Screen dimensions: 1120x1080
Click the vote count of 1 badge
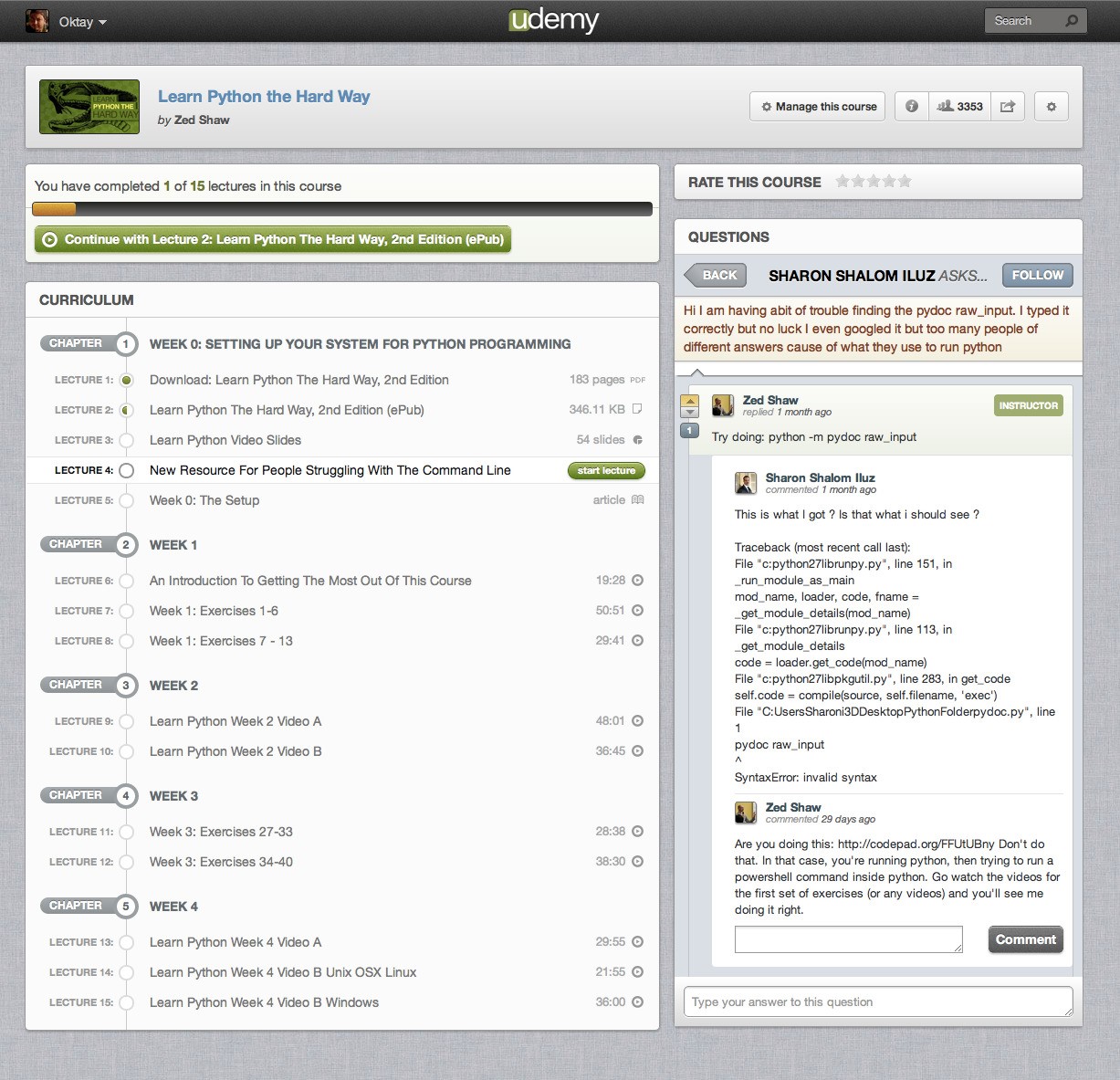690,430
